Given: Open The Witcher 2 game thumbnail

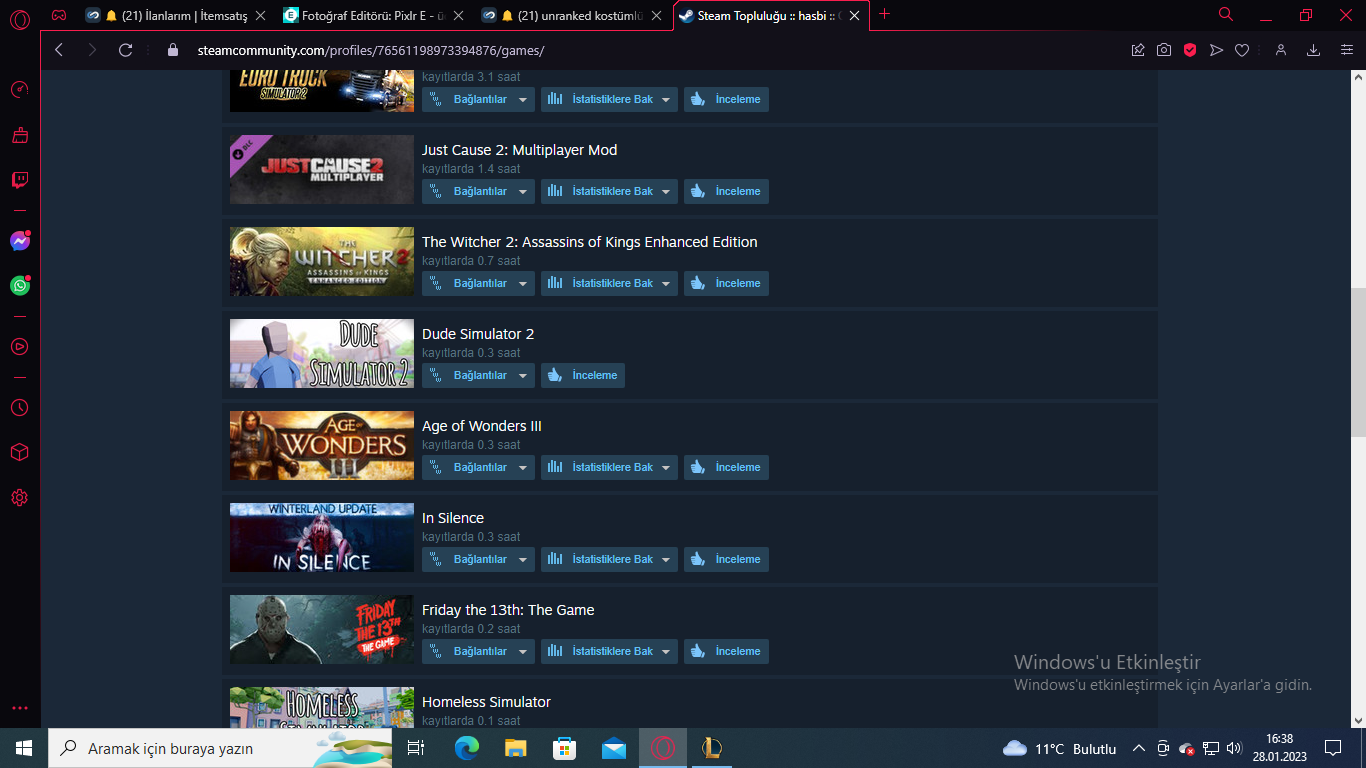Looking at the screenshot, I should 322,261.
